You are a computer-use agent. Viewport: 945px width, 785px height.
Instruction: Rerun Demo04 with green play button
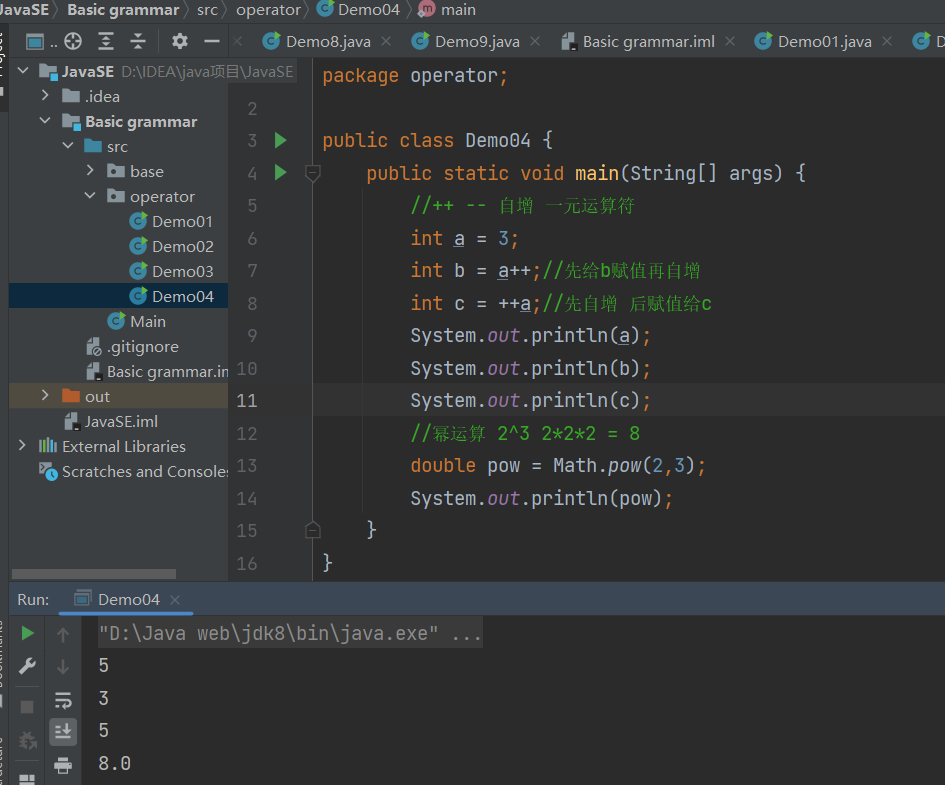click(x=28, y=633)
